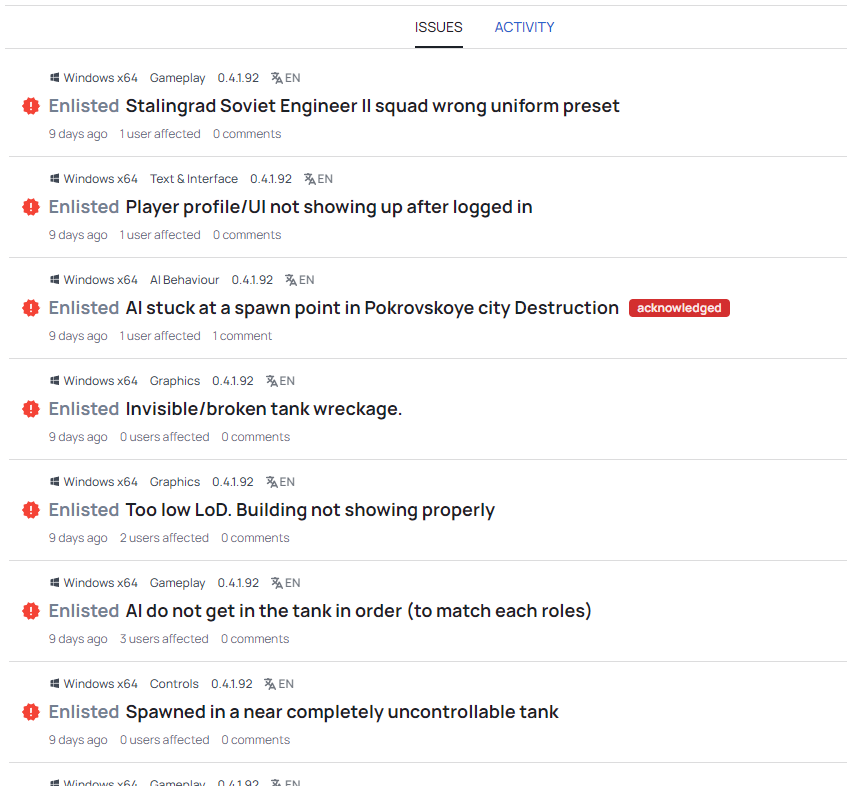Click red alert icon next to uncontrollable tank issue
847x786 pixels.
pyautogui.click(x=31, y=712)
